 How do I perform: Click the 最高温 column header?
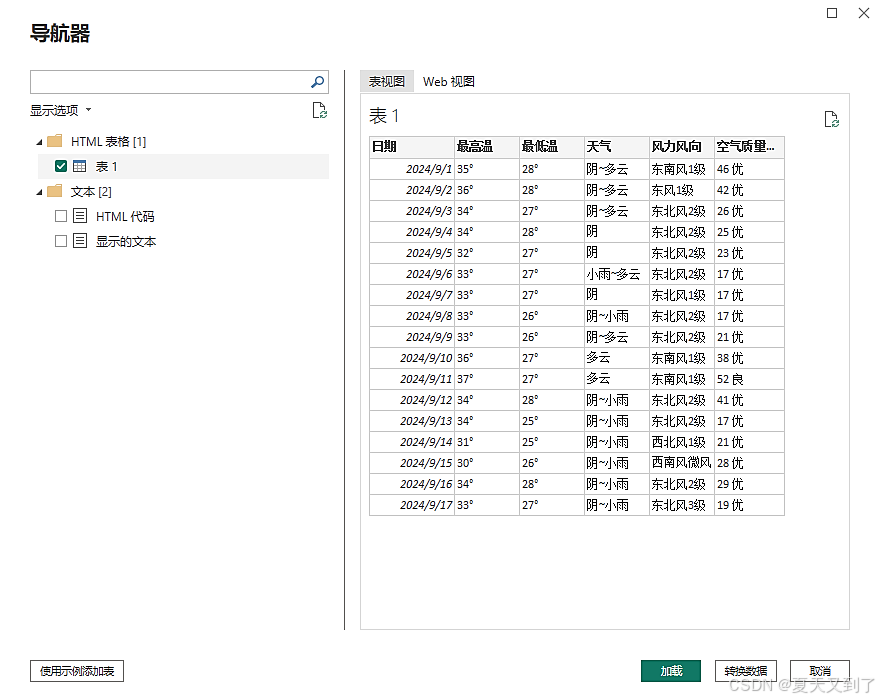click(x=487, y=147)
